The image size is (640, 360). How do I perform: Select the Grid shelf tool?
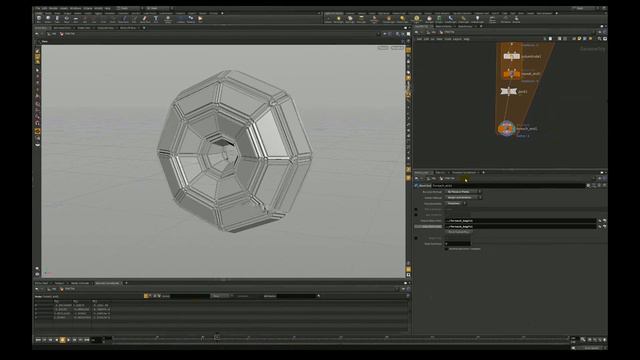pos(76,19)
